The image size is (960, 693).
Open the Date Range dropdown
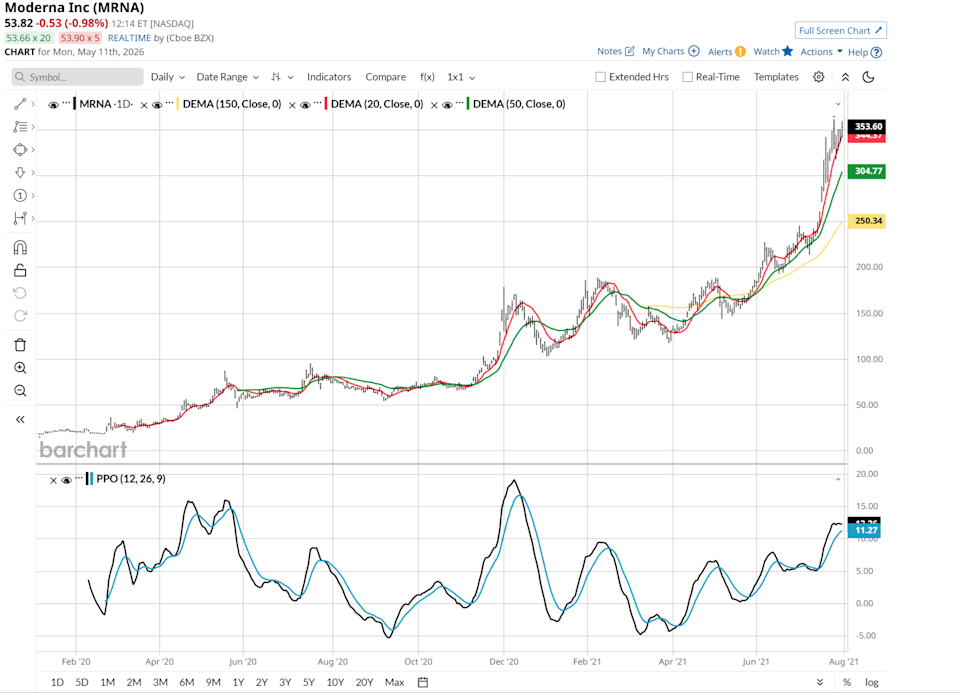228,77
